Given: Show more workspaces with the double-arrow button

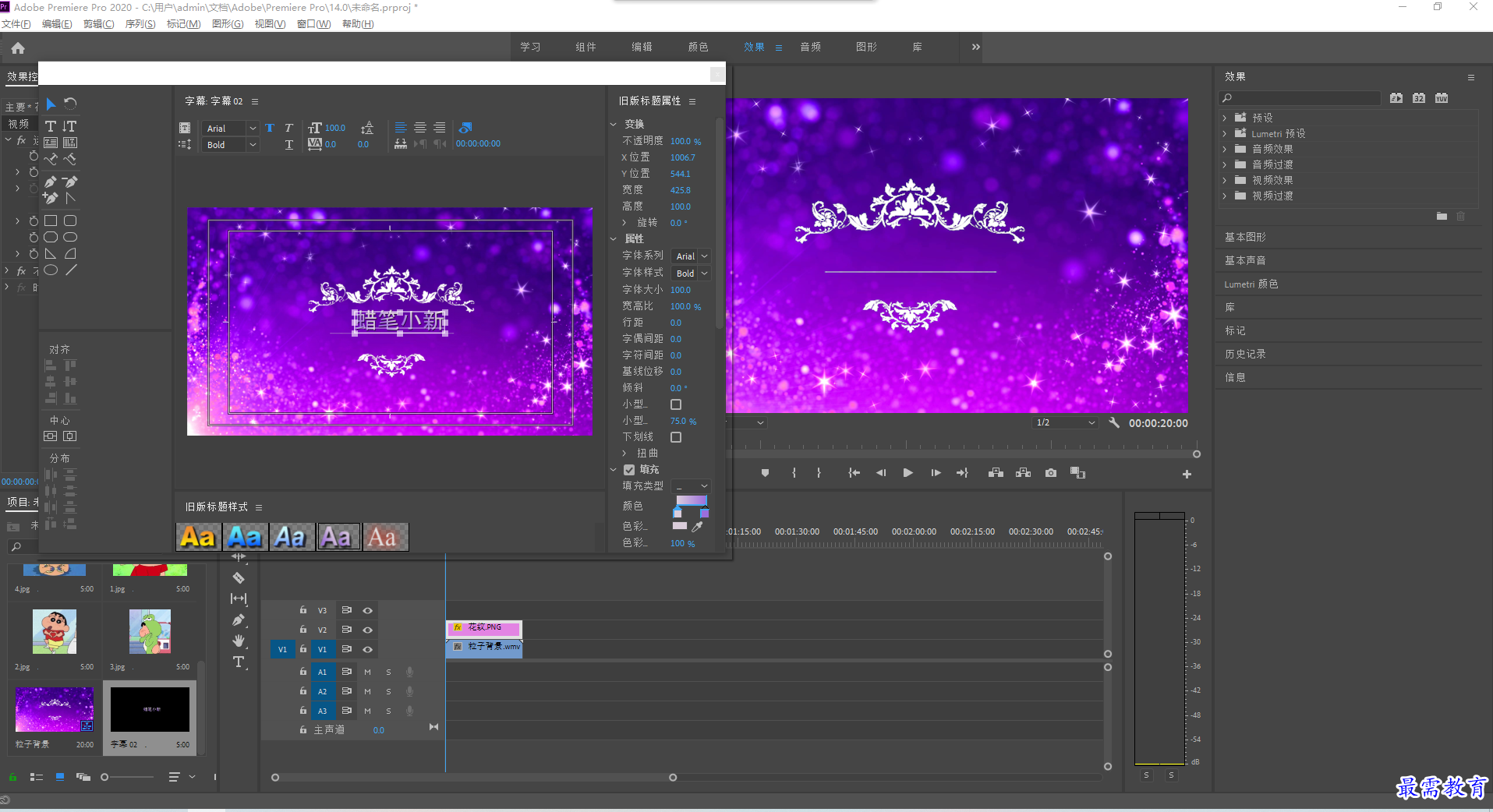Looking at the screenshot, I should (x=975, y=47).
